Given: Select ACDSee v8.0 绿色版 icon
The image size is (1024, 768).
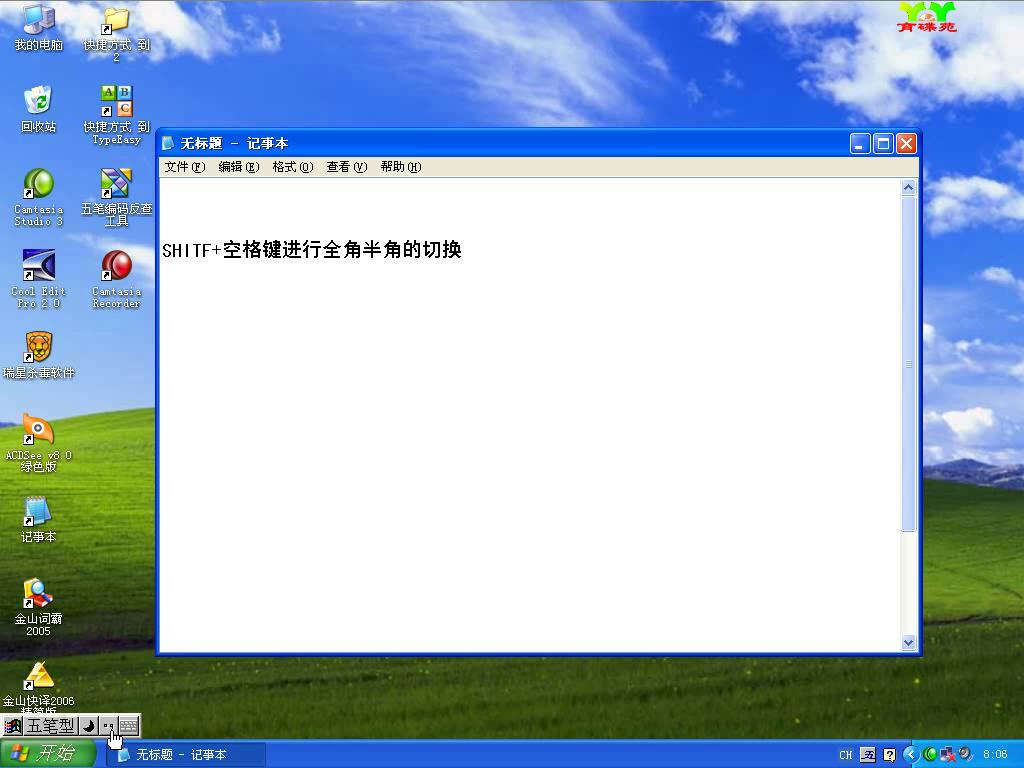Looking at the screenshot, I should (x=39, y=443).
